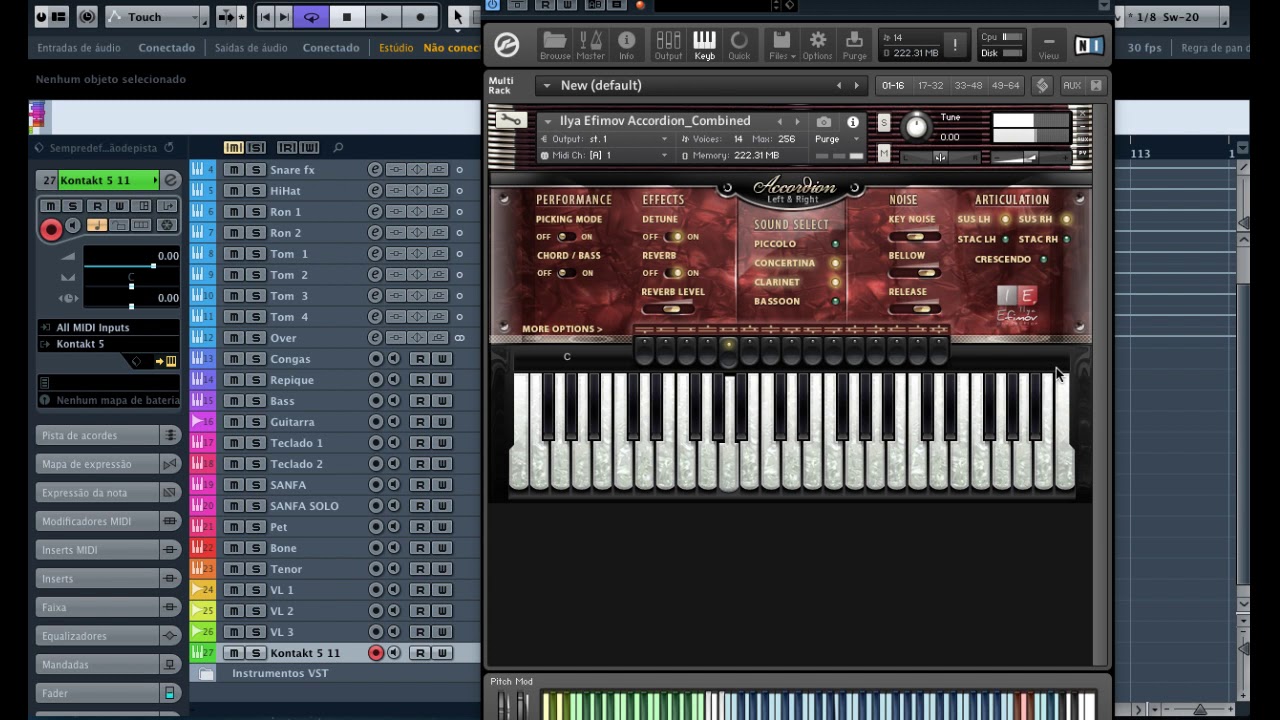Viewport: 1280px width, 720px height.
Task: Toggle the Keyb on-screen keyboard button
Action: pyautogui.click(x=705, y=44)
